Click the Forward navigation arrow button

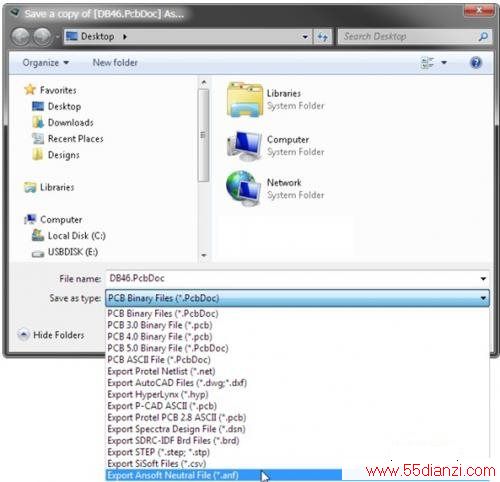pyautogui.click(x=42, y=37)
